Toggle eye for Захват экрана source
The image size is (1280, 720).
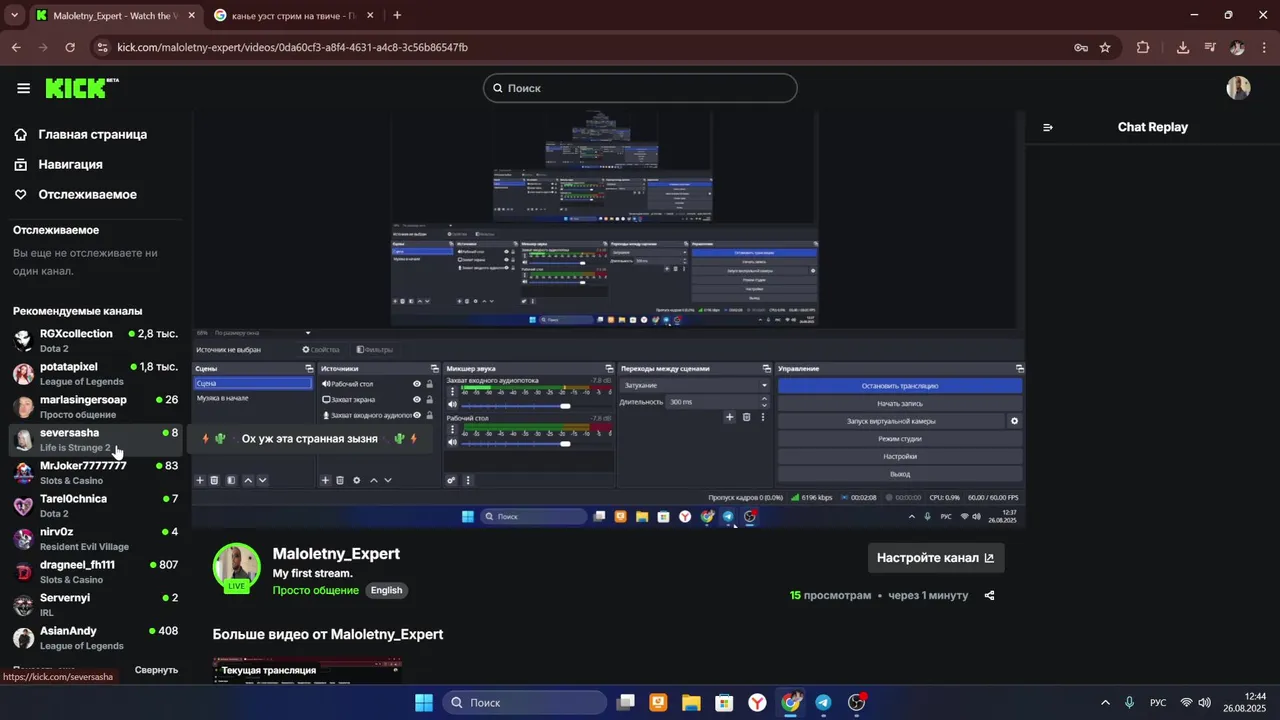pyautogui.click(x=417, y=399)
